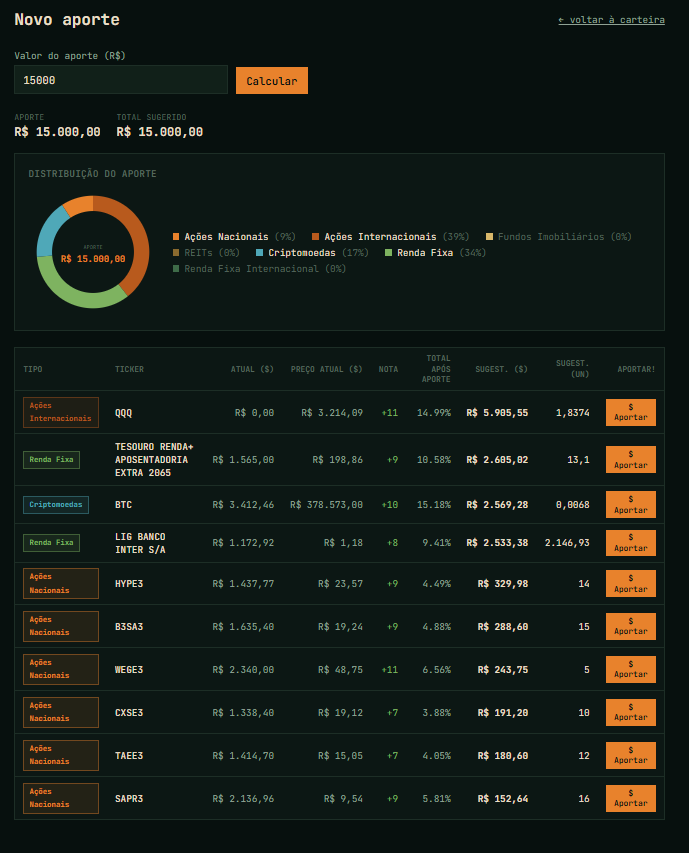Focus the Valor do aporte input field
Viewport: 689px width, 853px height.
(x=120, y=80)
